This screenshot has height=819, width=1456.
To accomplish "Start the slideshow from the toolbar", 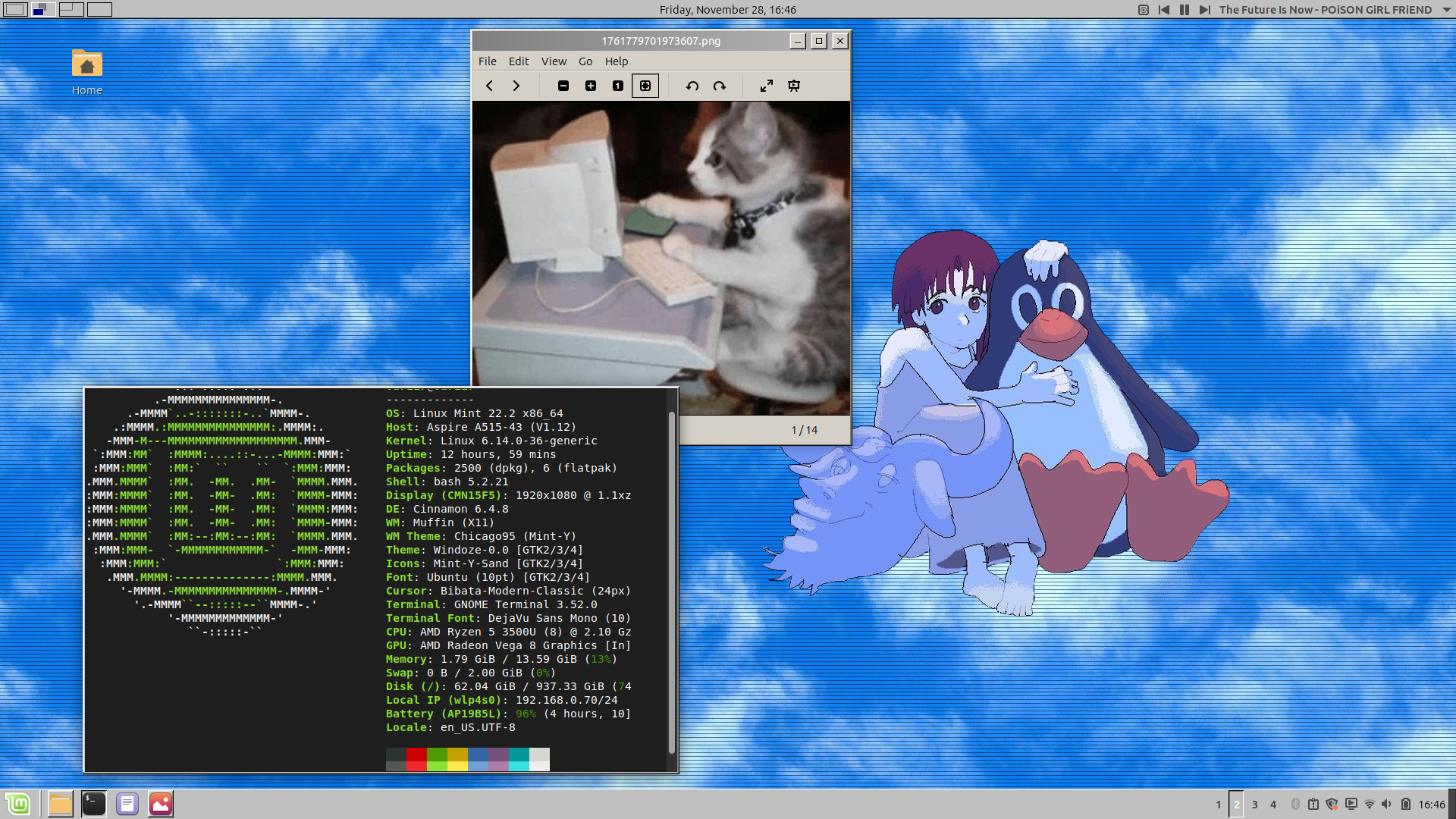I will point(794,86).
